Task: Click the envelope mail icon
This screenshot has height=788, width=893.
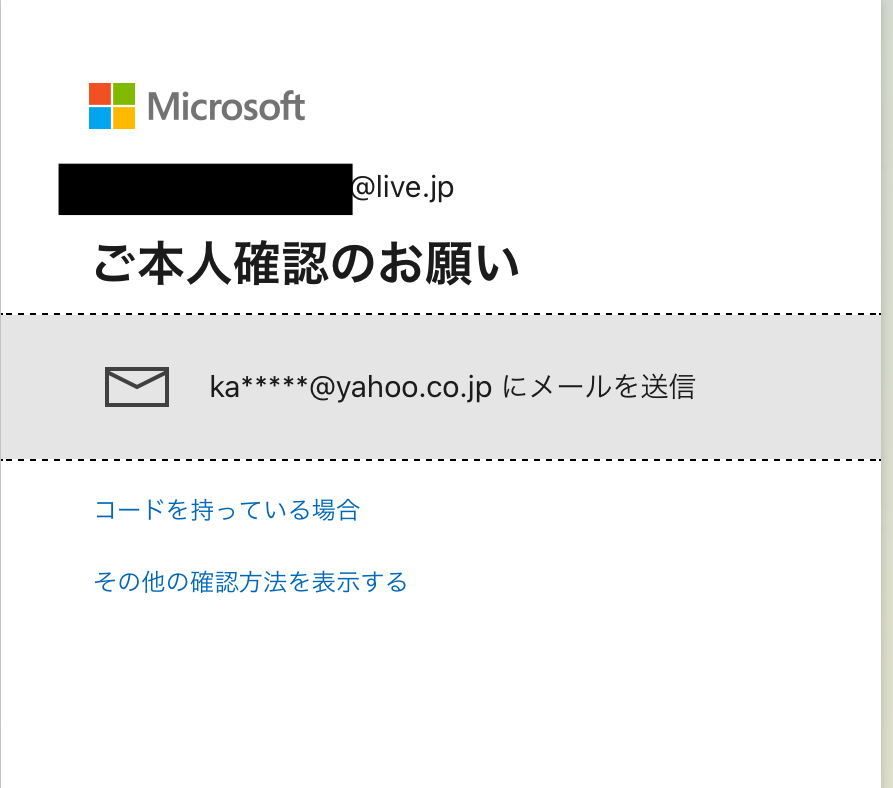Action: 137,387
